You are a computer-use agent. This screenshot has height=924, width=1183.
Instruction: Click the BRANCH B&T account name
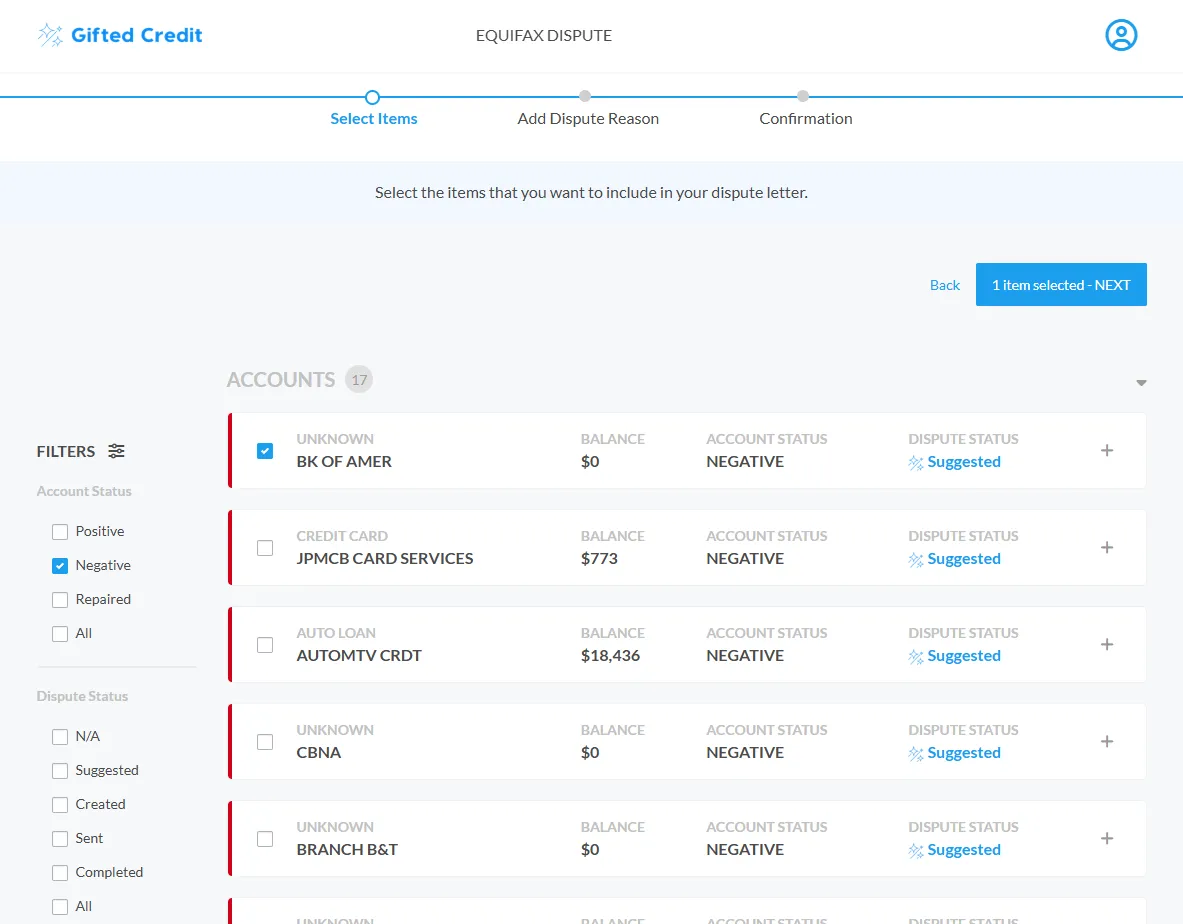point(347,850)
